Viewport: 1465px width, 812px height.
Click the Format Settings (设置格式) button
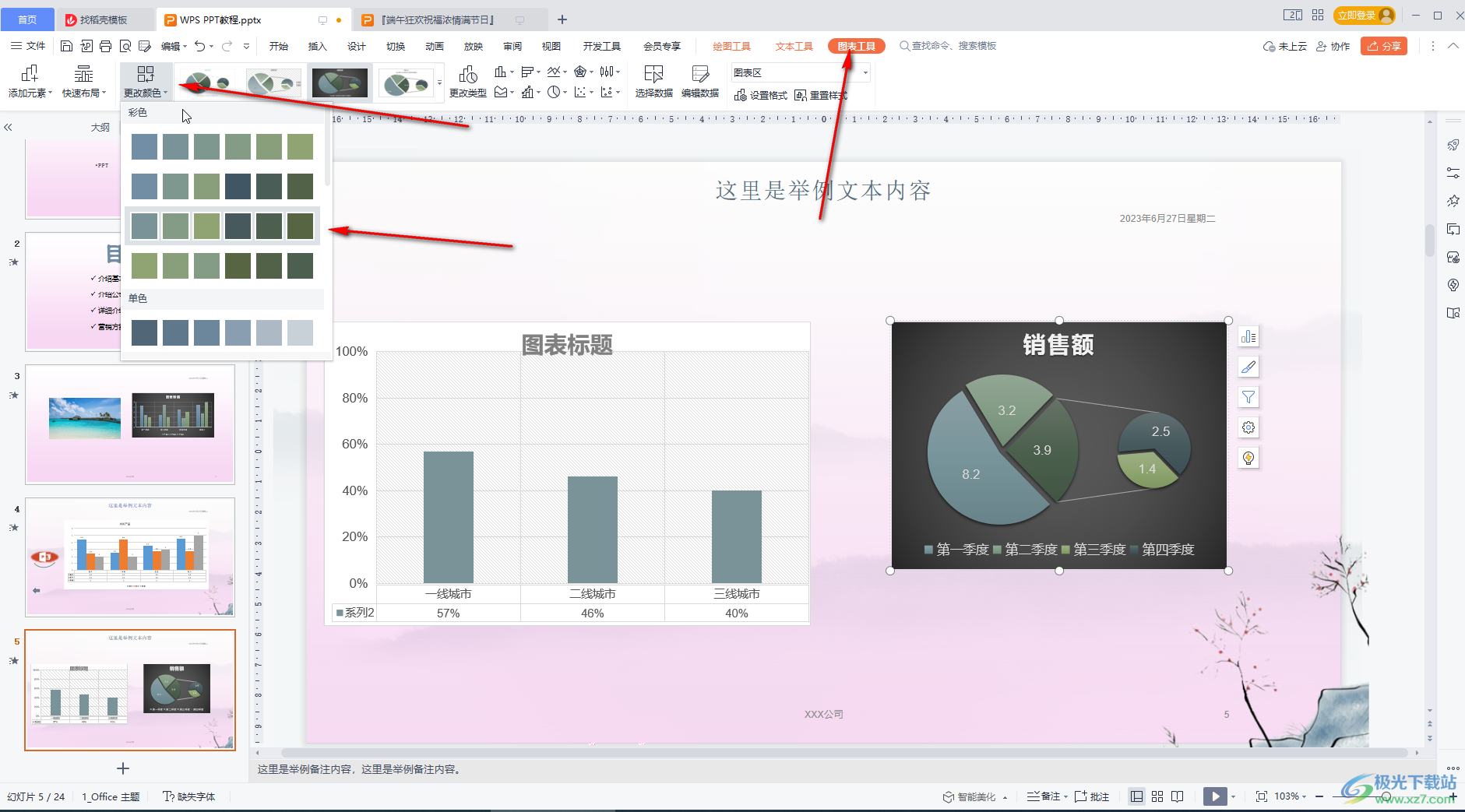click(x=761, y=95)
